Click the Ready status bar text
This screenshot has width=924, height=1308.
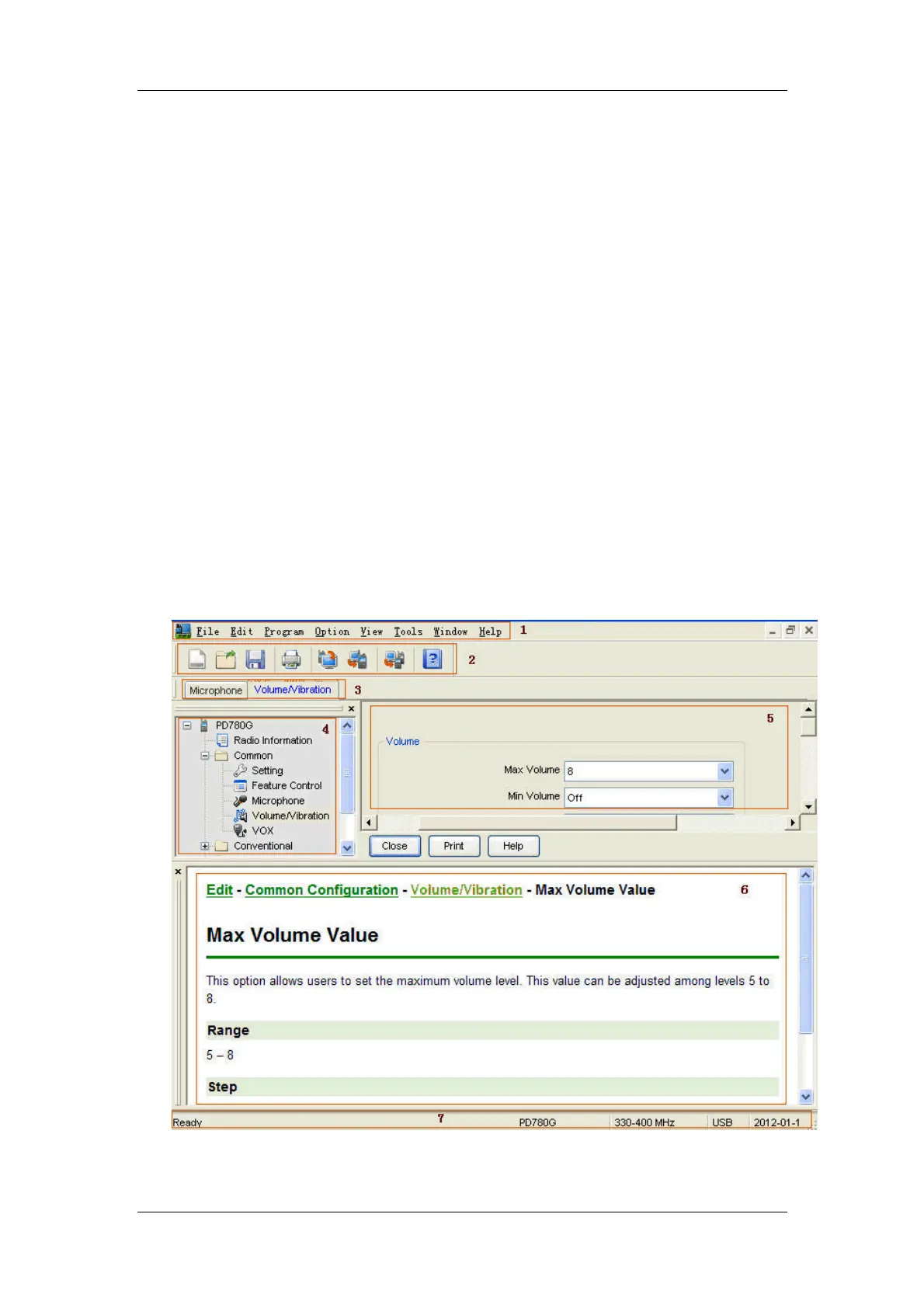tap(187, 1122)
